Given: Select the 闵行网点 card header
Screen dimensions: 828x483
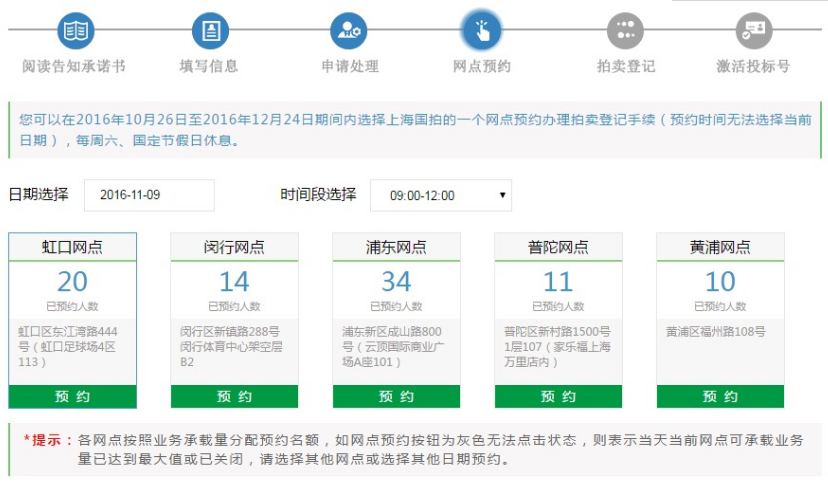Looking at the screenshot, I should click(234, 247).
